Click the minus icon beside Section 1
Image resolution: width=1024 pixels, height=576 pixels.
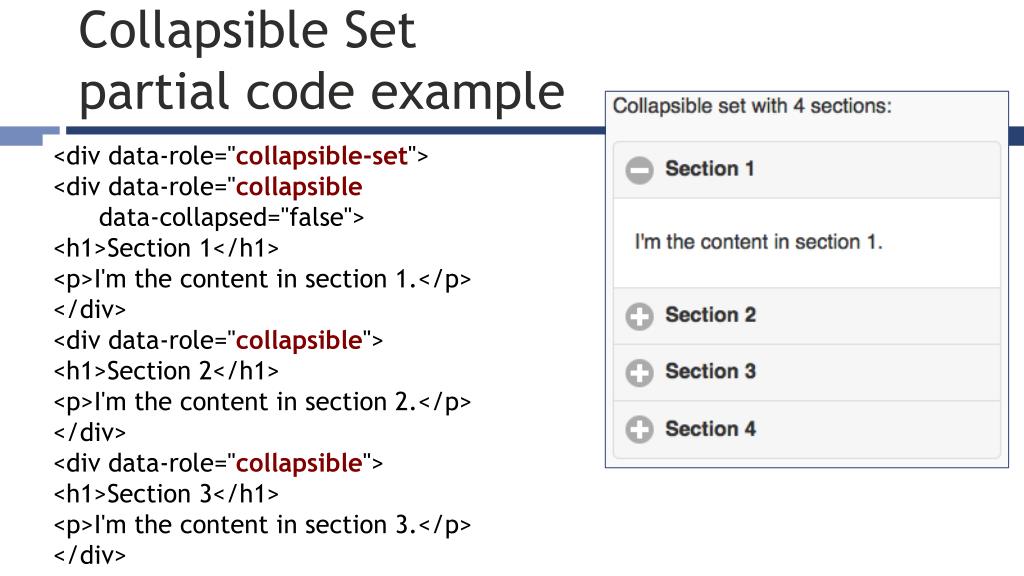coord(639,170)
